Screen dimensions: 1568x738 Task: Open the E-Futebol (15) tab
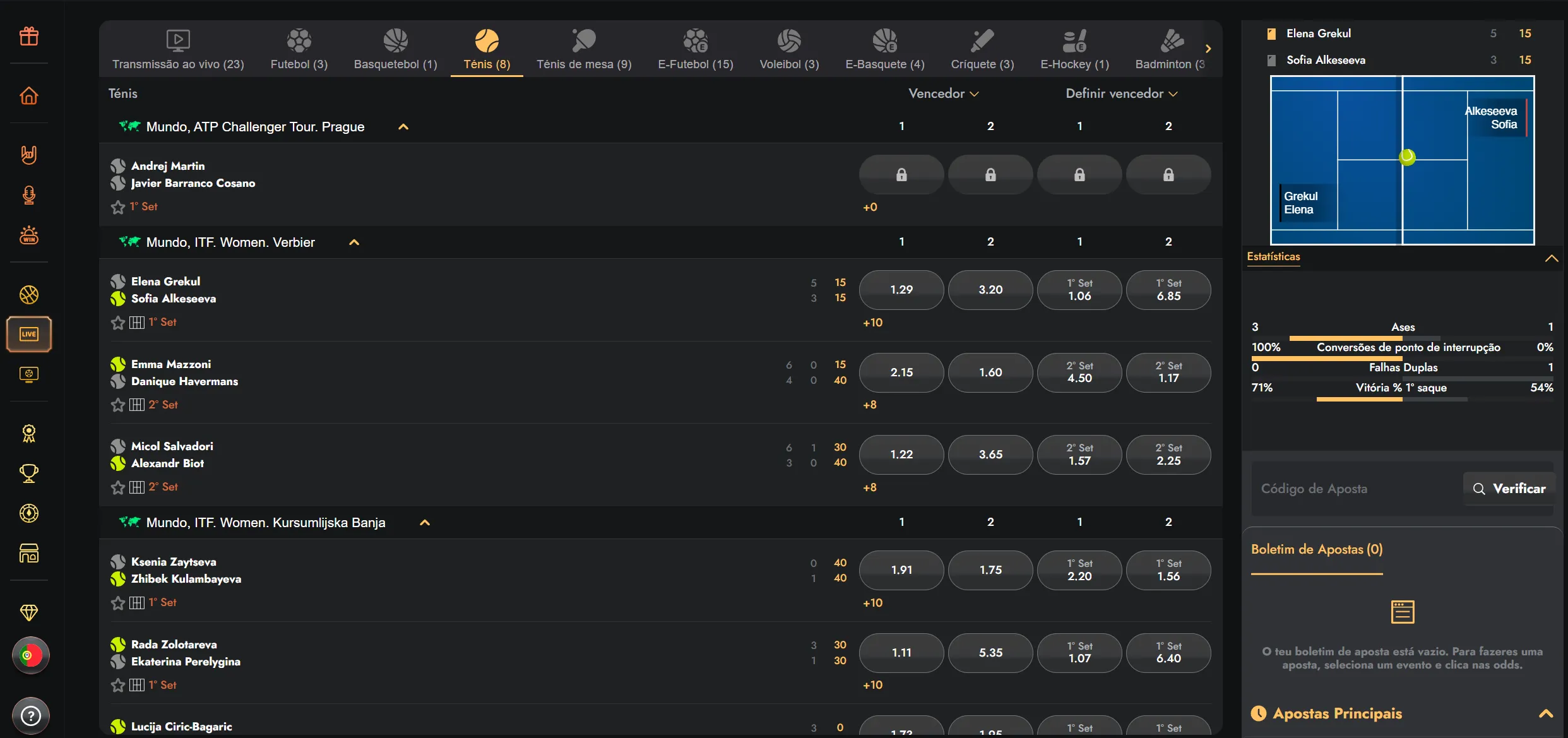point(696,49)
